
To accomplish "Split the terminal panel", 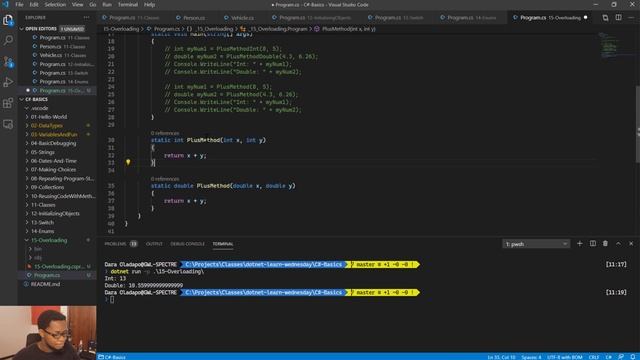I will click(x=593, y=244).
